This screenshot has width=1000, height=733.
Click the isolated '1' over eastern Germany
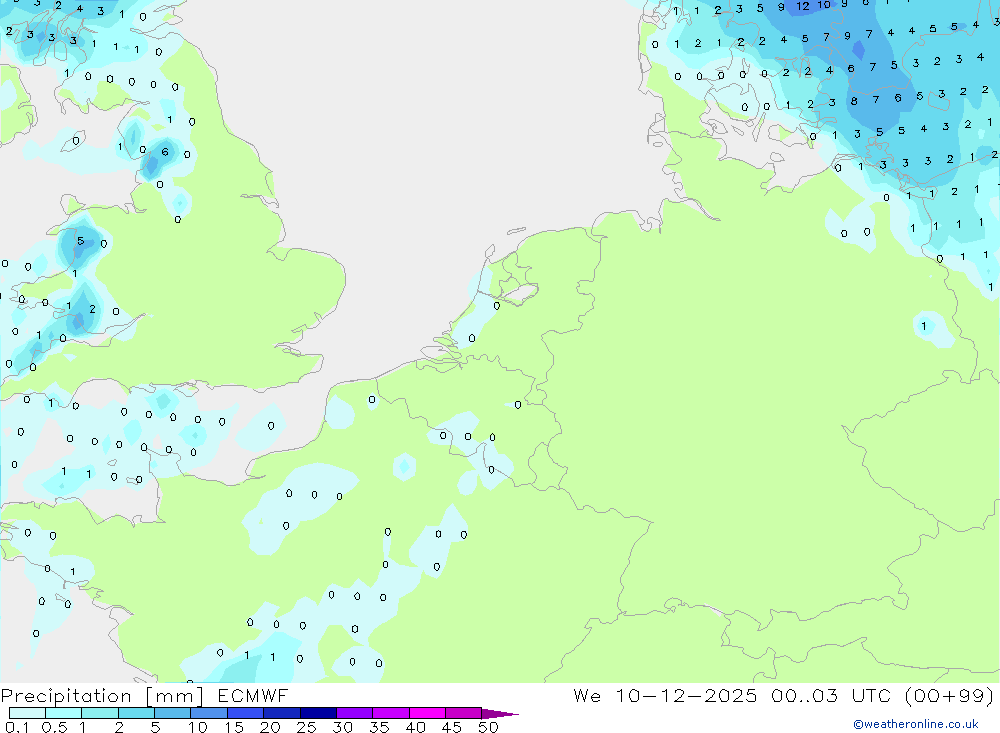[923, 326]
